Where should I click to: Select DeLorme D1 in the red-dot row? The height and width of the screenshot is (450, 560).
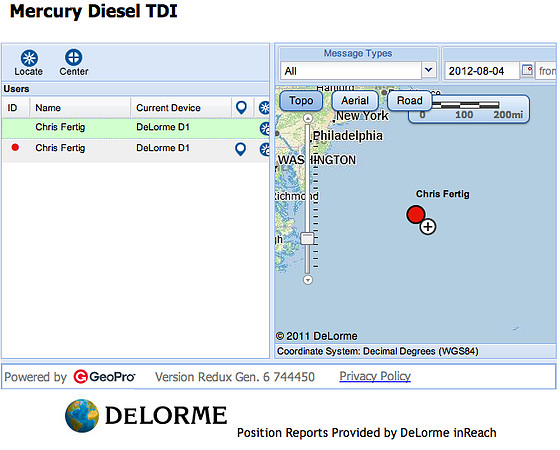[163, 148]
